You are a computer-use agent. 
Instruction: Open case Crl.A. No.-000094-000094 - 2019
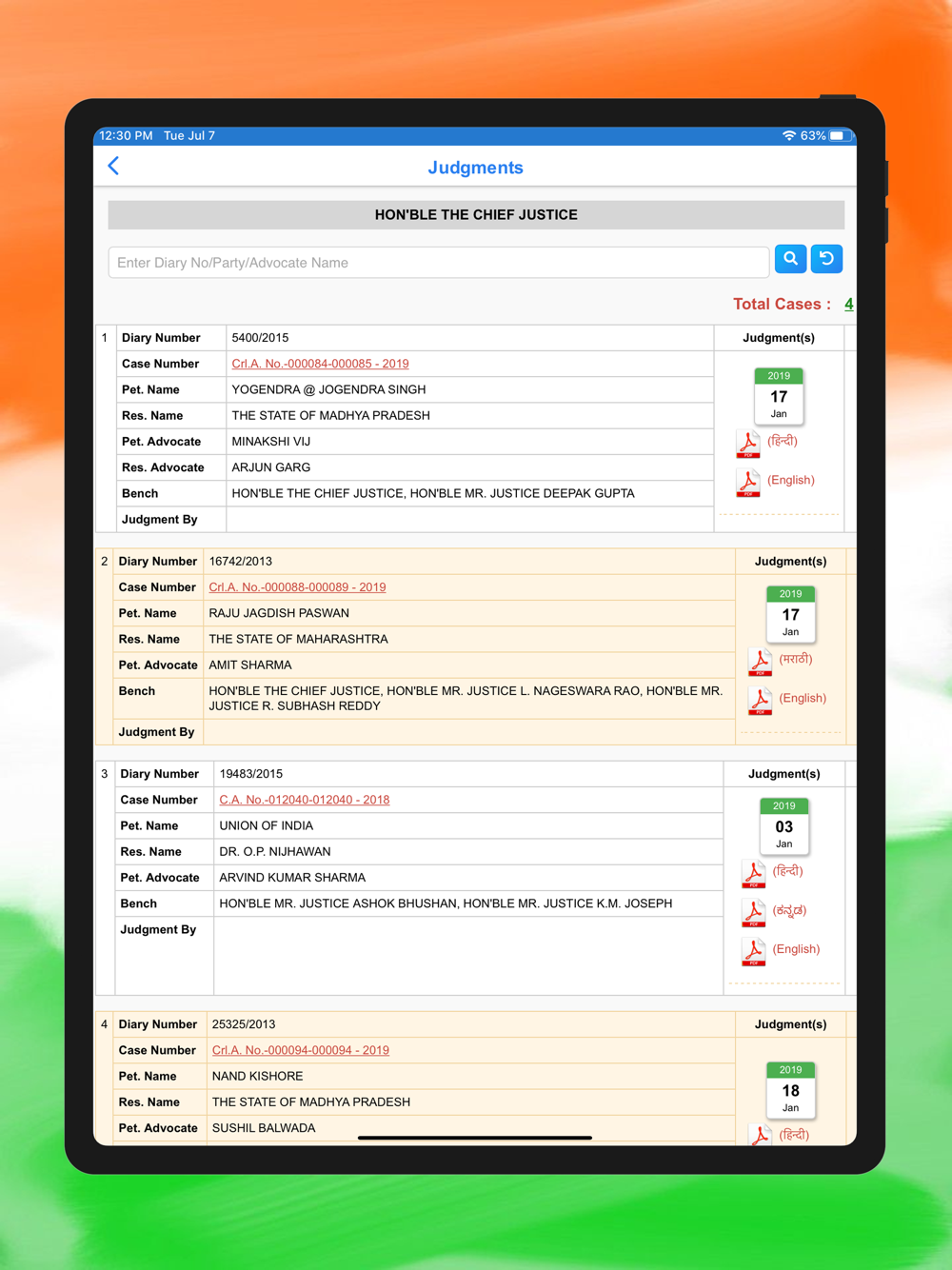pos(301,1050)
